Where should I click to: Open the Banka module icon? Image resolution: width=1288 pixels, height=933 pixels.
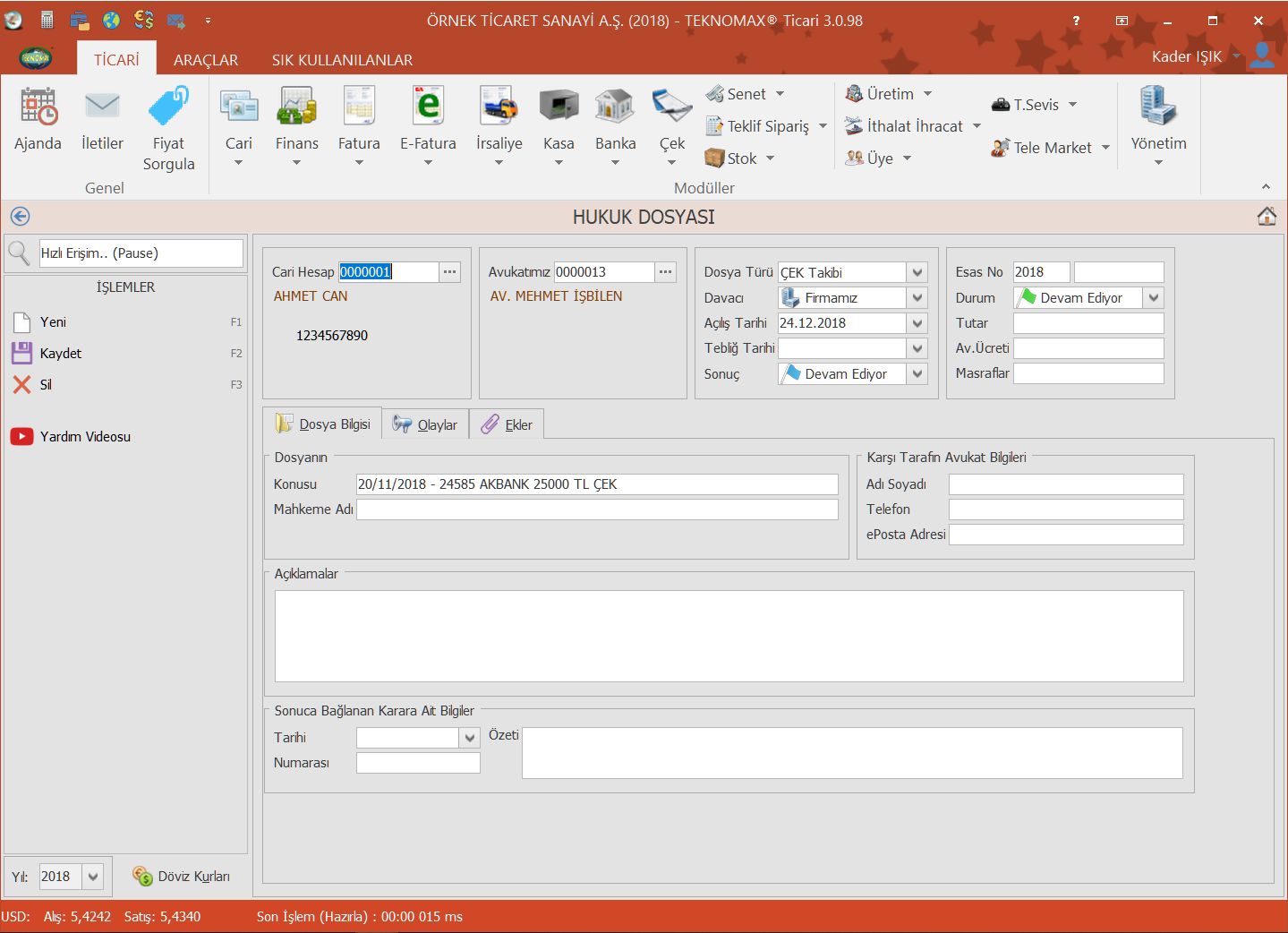pyautogui.click(x=615, y=107)
